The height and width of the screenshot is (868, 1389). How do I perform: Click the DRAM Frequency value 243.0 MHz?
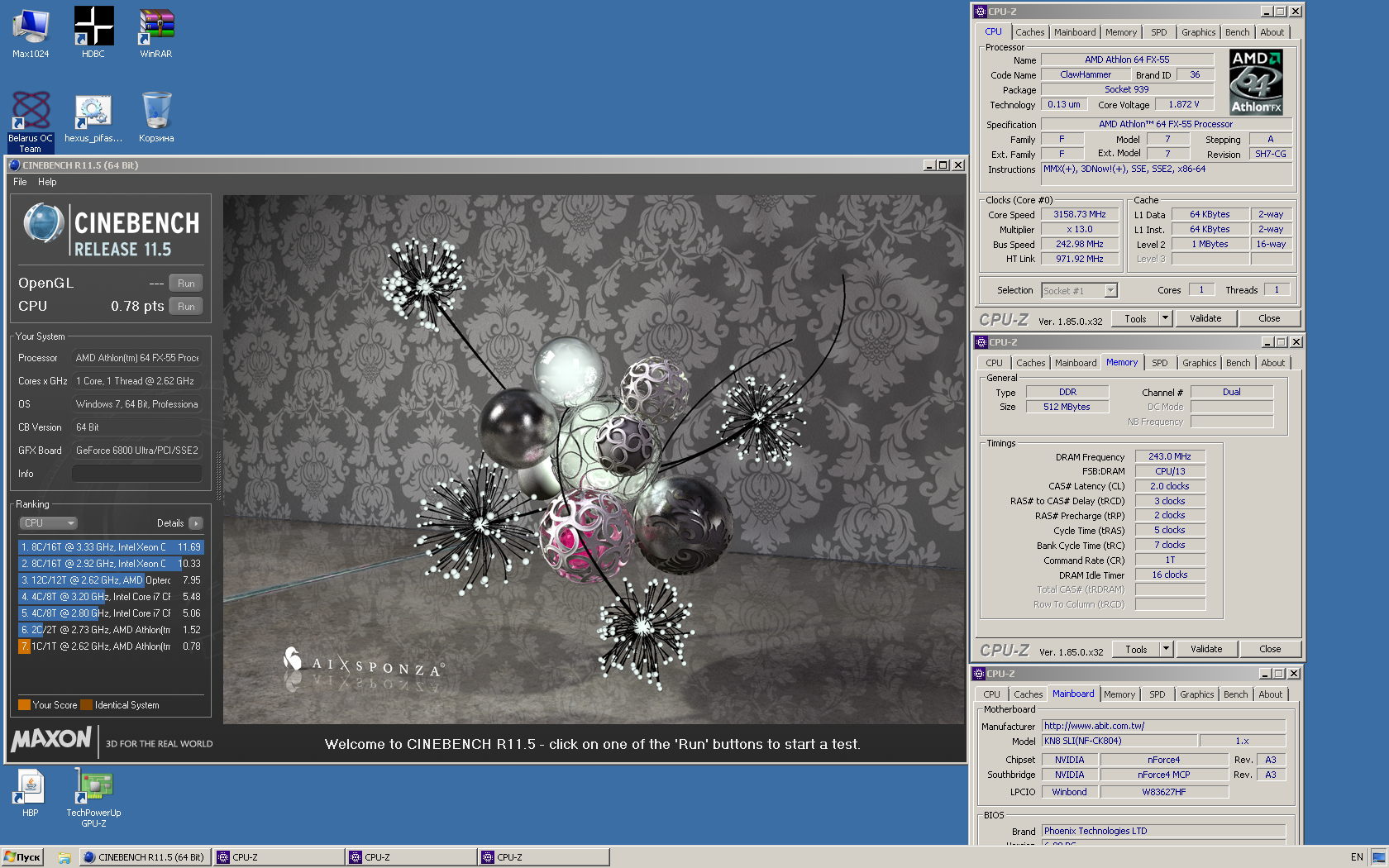coord(1169,456)
